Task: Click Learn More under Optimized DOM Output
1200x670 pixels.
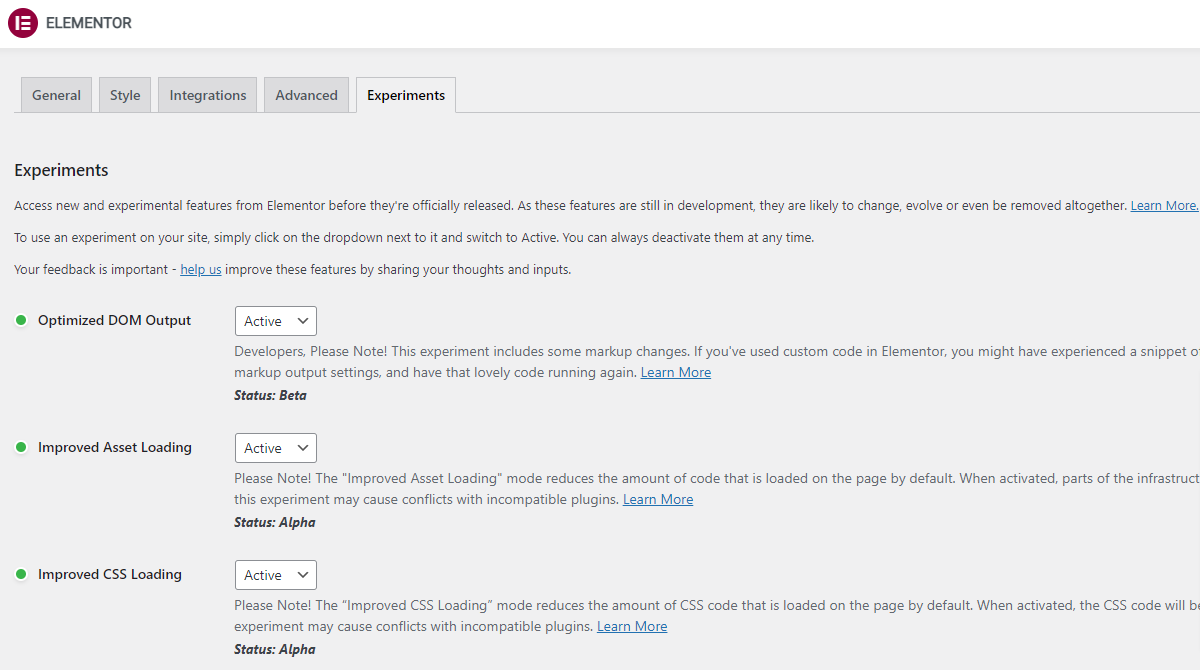Action: click(x=676, y=372)
